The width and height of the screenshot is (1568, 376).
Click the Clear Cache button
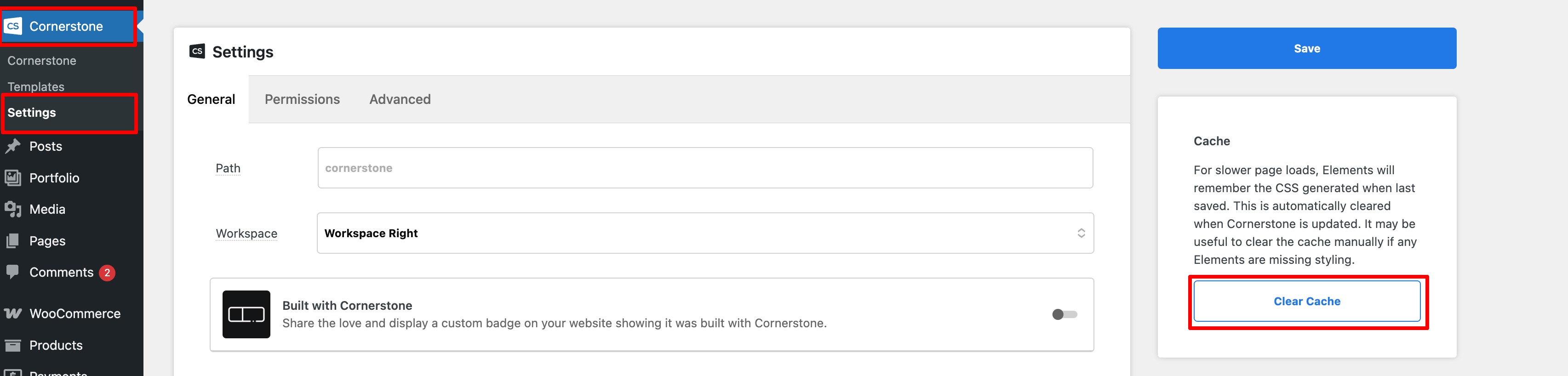click(1306, 301)
